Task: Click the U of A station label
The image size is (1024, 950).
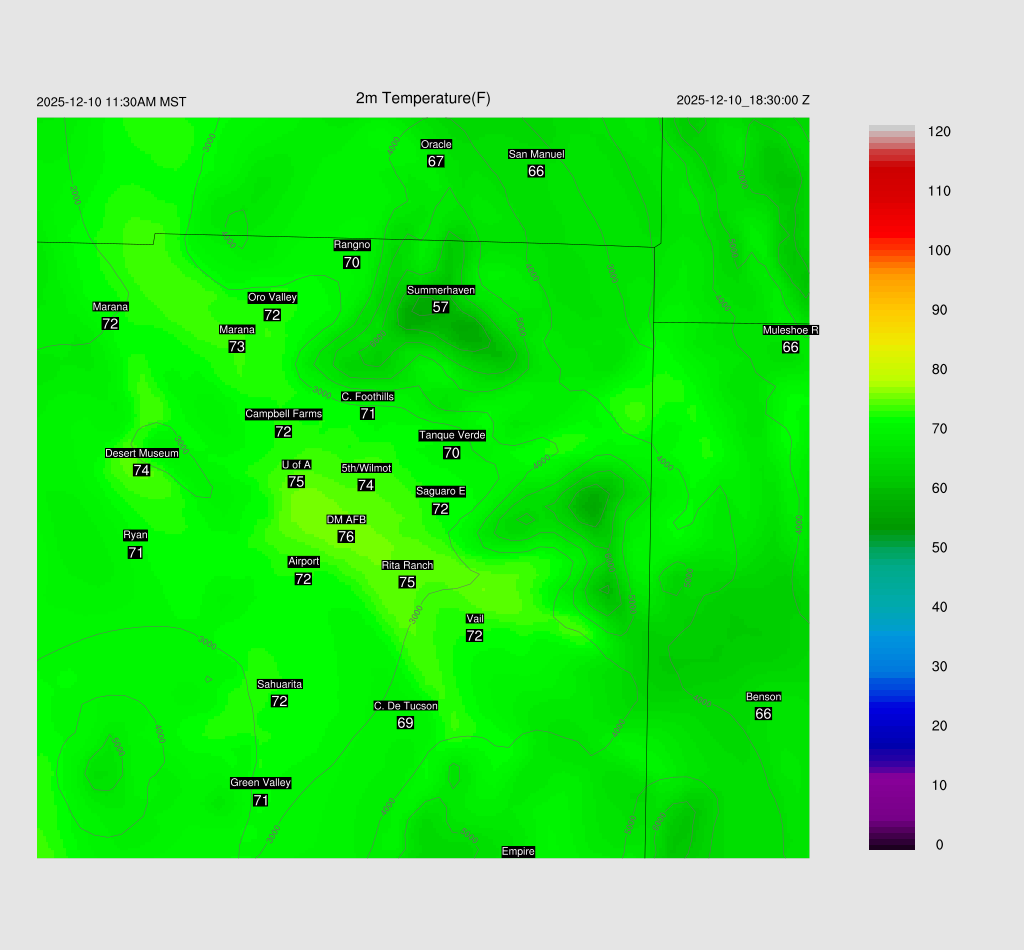Action: (296, 465)
